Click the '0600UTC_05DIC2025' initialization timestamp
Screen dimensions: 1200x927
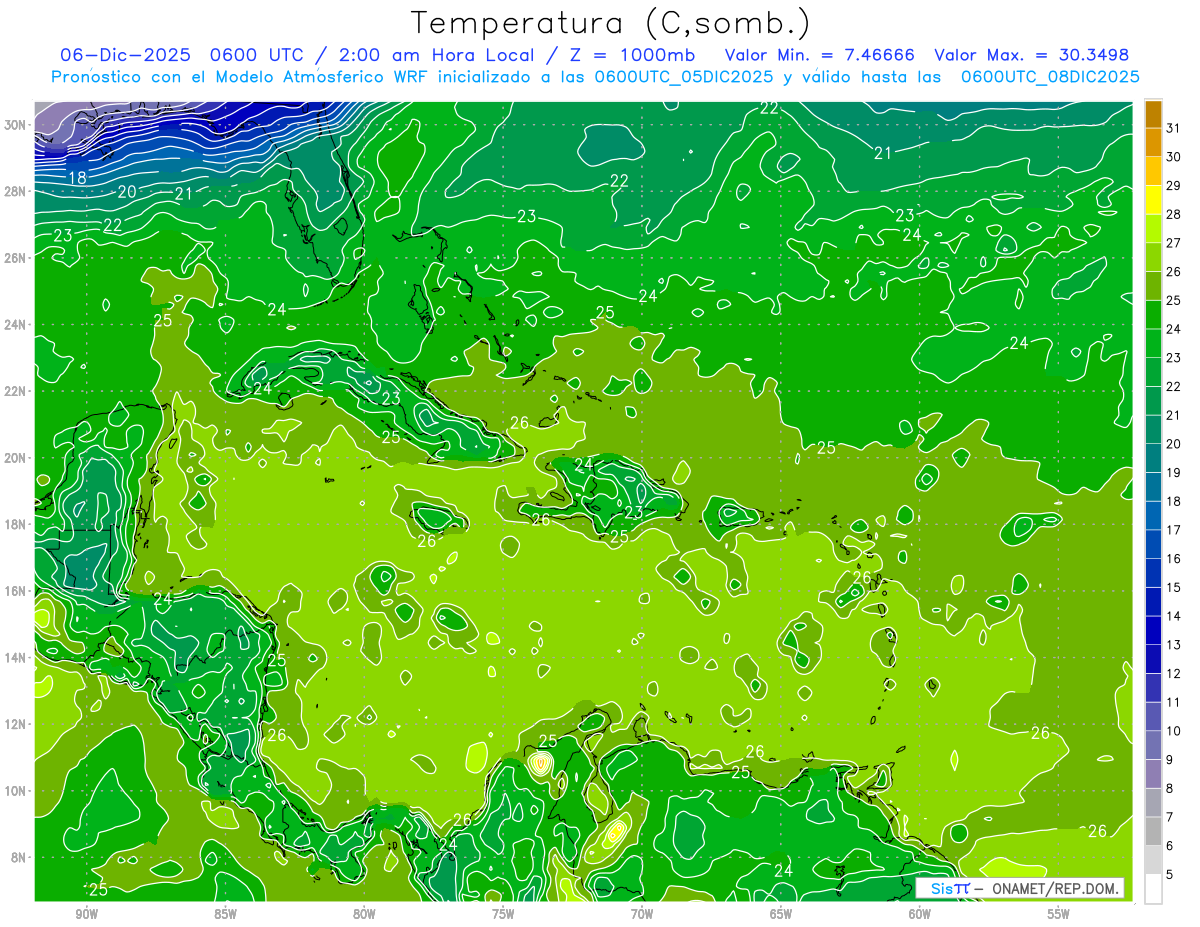point(684,76)
